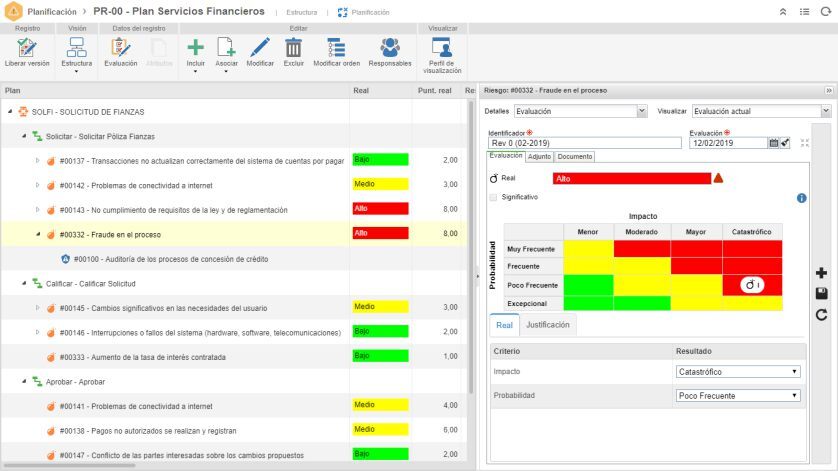The image size is (838, 471).
Task: Open the Impacto dropdown
Action: tap(738, 372)
